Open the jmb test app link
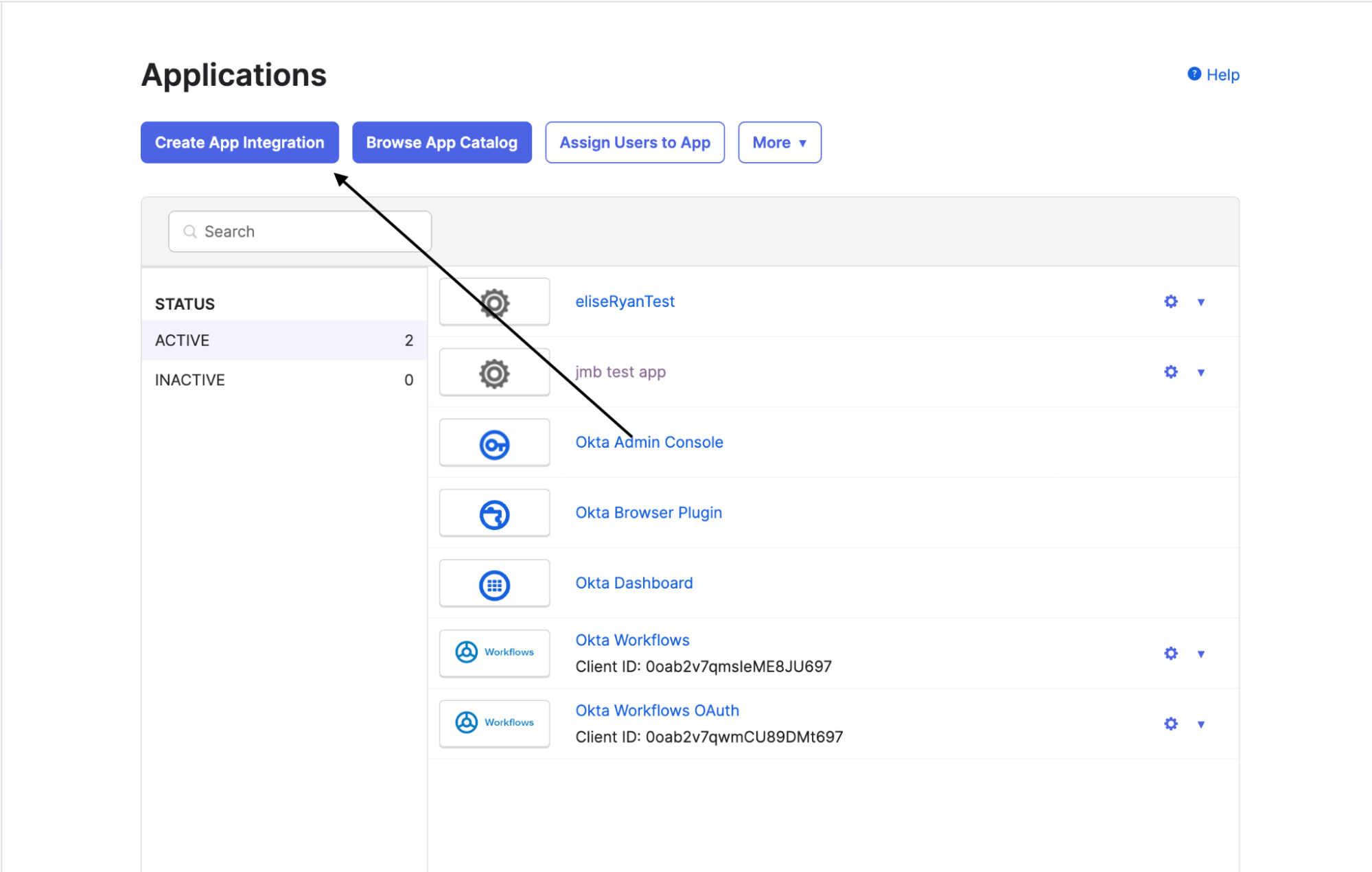This screenshot has width=1372, height=872. point(620,371)
